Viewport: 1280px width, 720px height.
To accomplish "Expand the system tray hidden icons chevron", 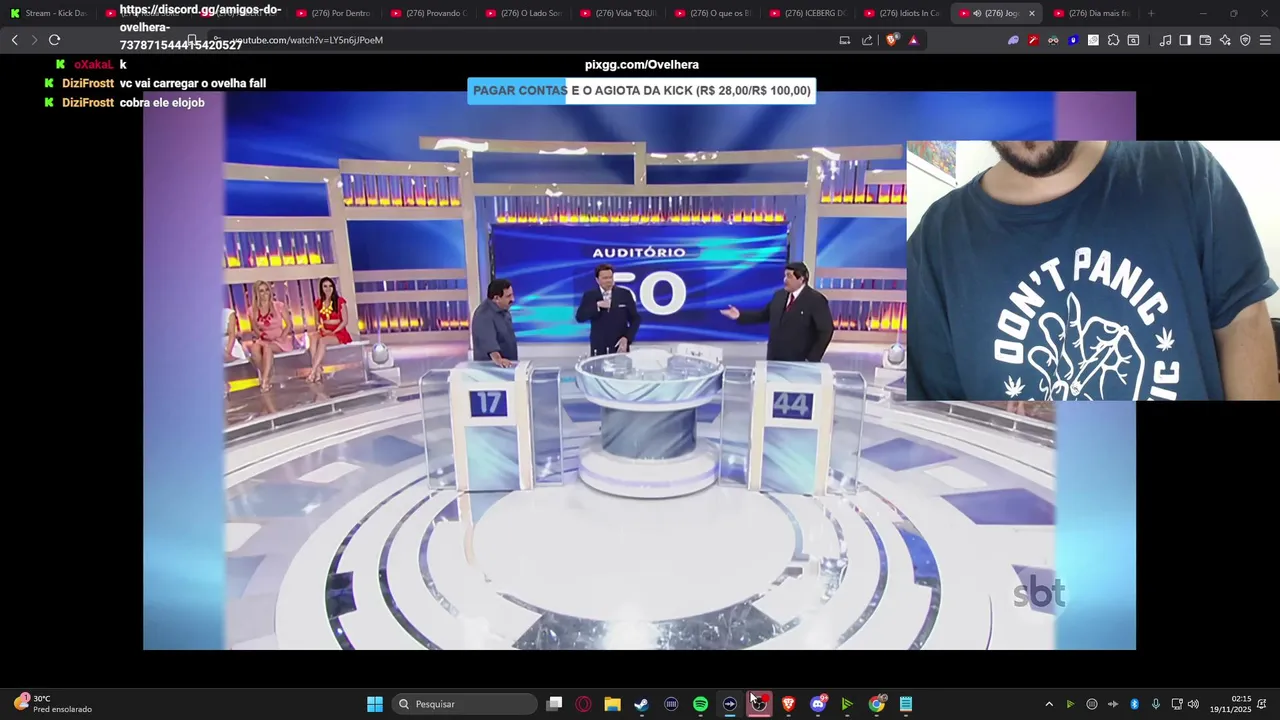I will 1049,704.
